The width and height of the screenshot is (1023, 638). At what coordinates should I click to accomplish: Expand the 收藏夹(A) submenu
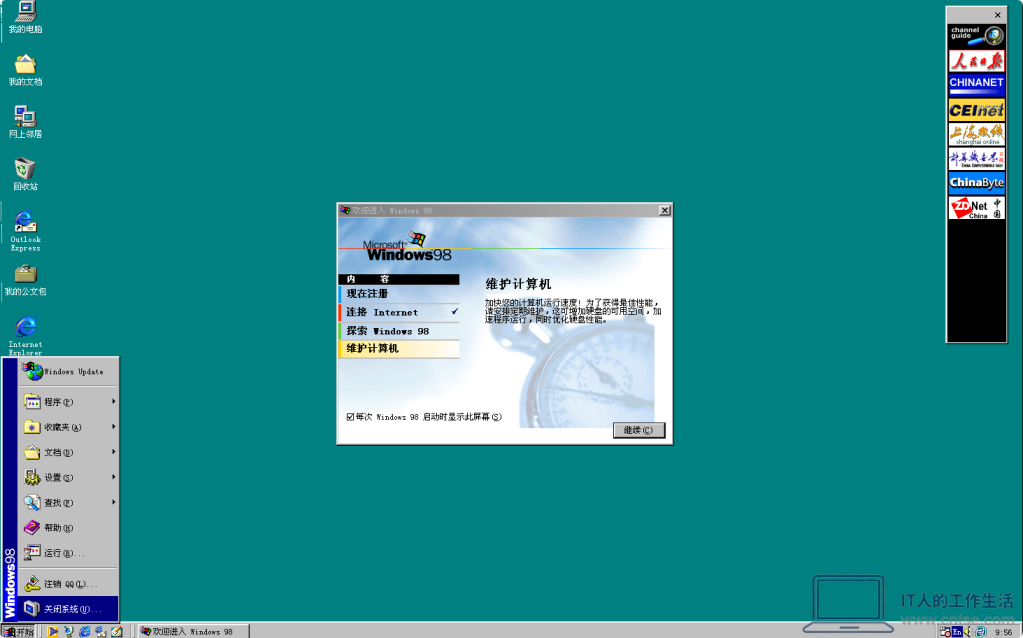click(69, 427)
